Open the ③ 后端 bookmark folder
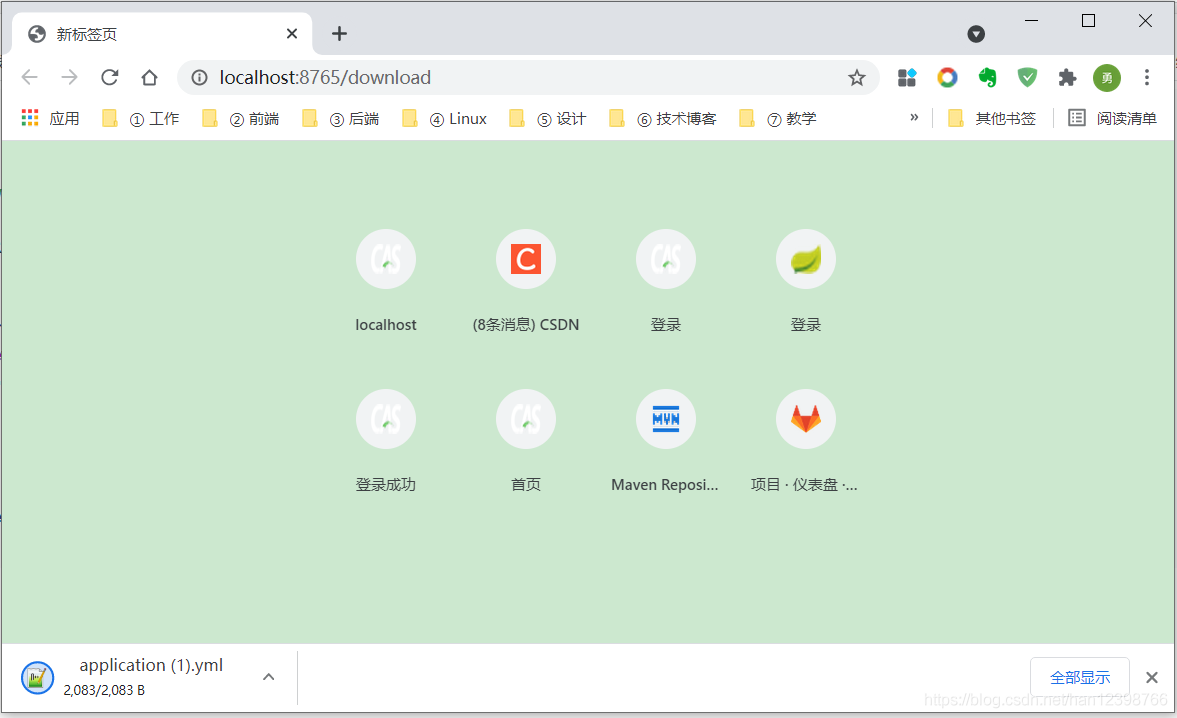 click(341, 119)
